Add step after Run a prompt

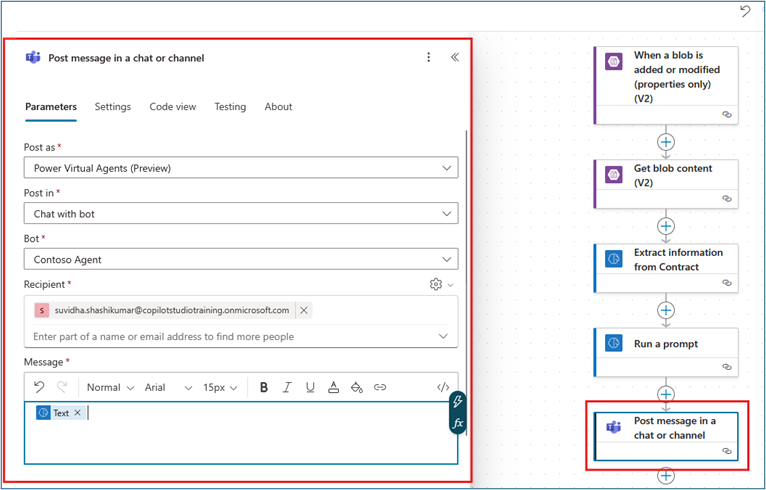click(x=666, y=394)
